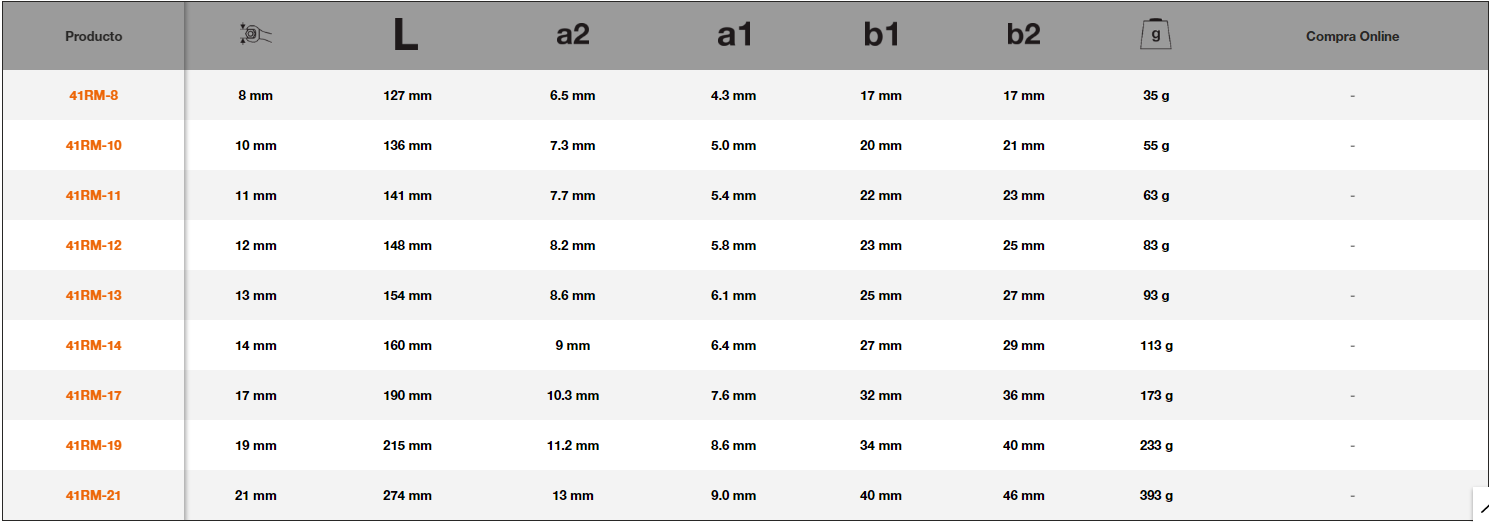
Task: Go to product 41RM-12
Action: (x=93, y=246)
